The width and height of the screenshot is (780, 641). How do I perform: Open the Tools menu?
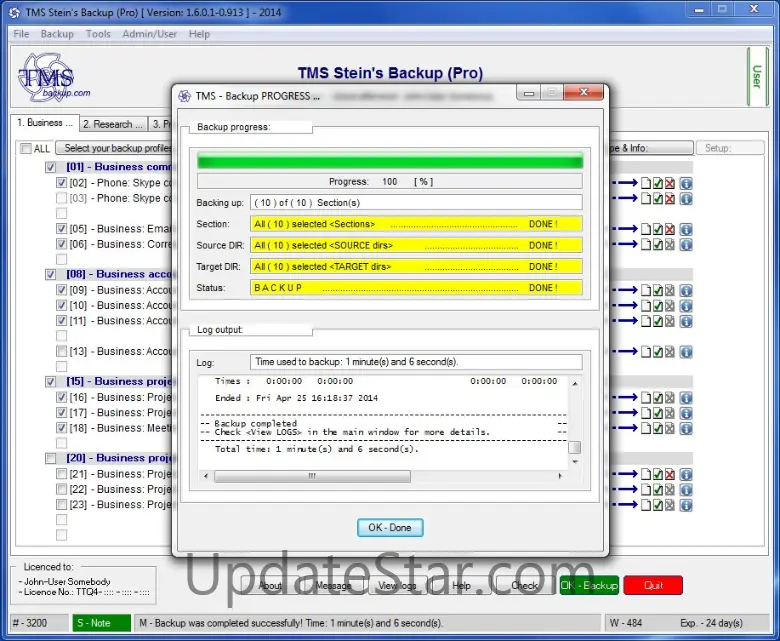tap(98, 34)
